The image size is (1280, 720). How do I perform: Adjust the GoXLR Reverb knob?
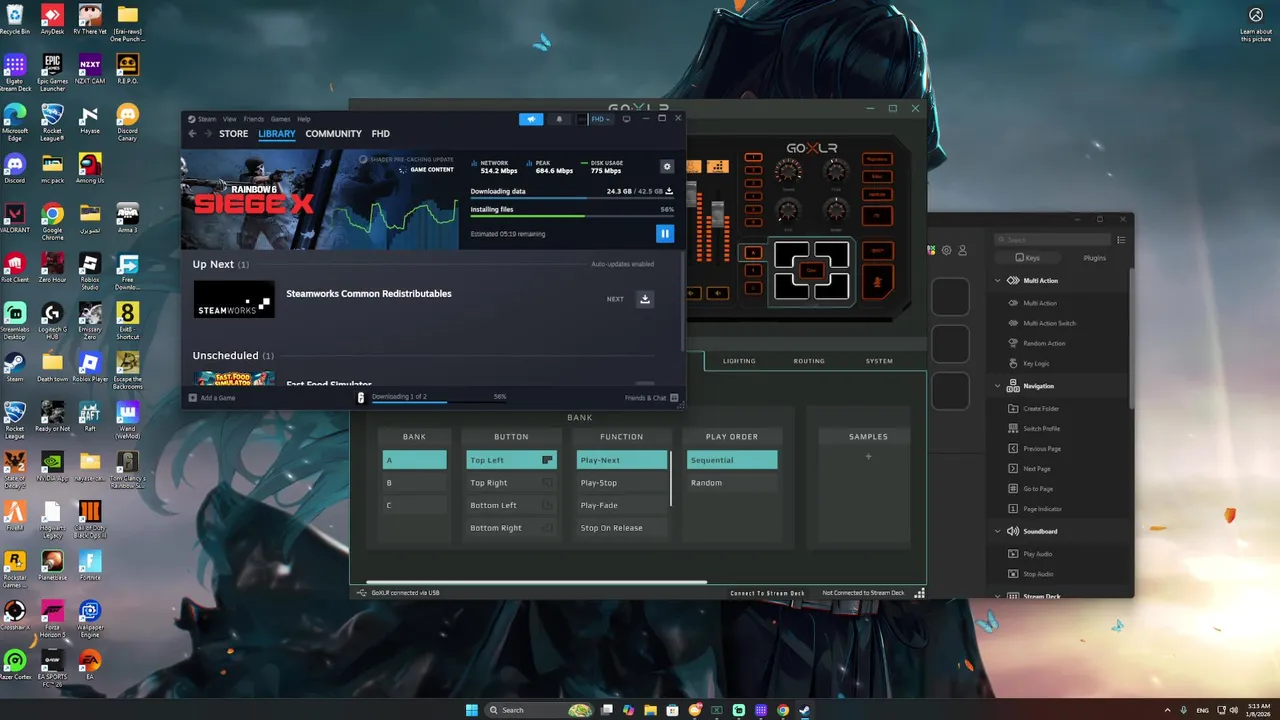[x=788, y=171]
